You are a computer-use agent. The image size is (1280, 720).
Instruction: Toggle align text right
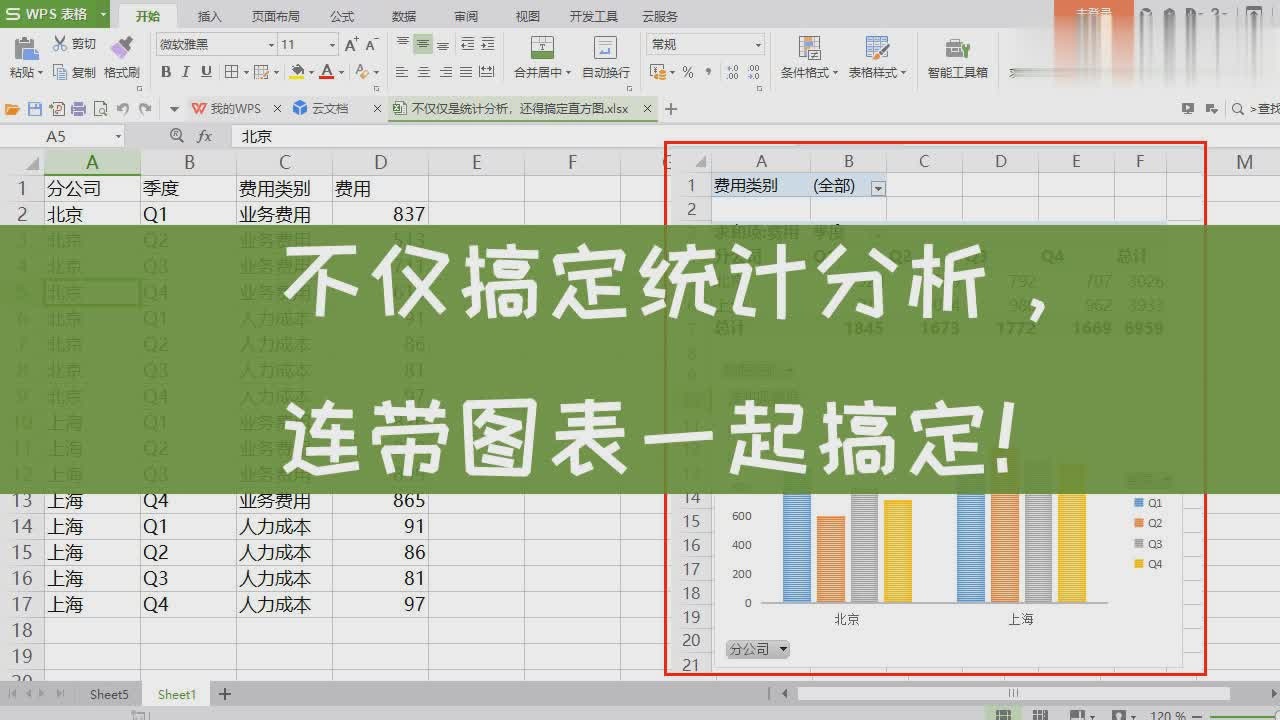(x=445, y=72)
